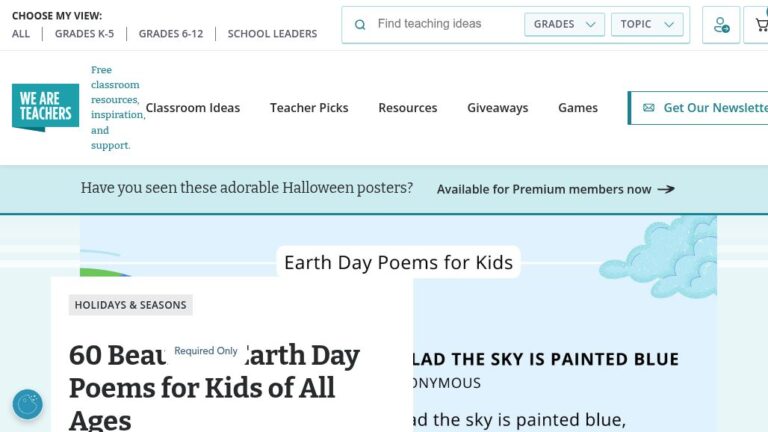The height and width of the screenshot is (432, 768).
Task: Switch view to Grades K-5
Action: tap(84, 34)
